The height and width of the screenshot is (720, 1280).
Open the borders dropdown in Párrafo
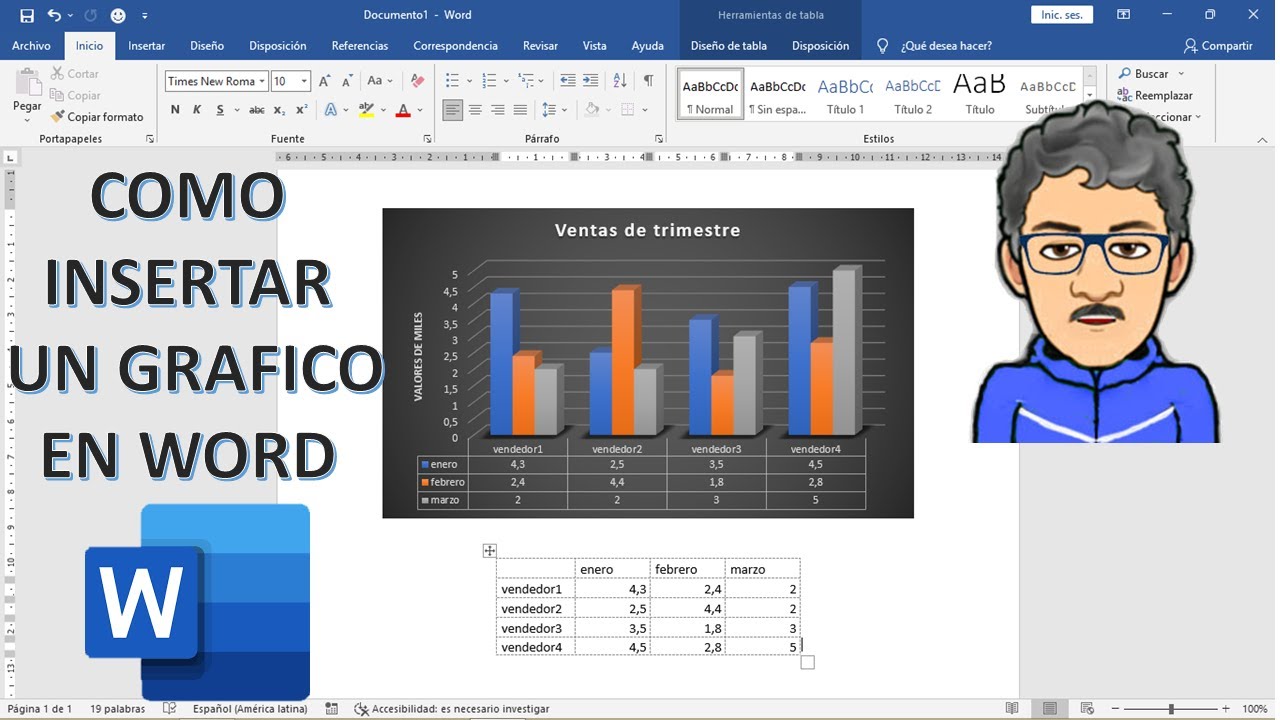coord(644,110)
